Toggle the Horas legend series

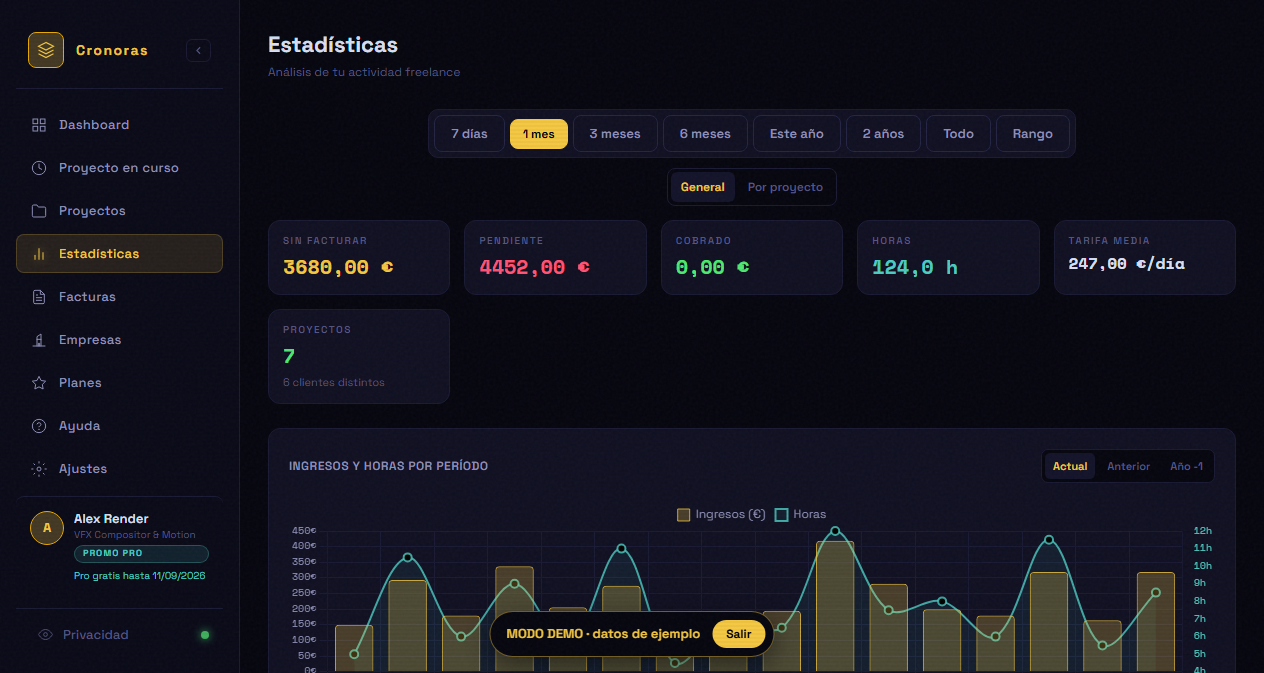pos(801,514)
